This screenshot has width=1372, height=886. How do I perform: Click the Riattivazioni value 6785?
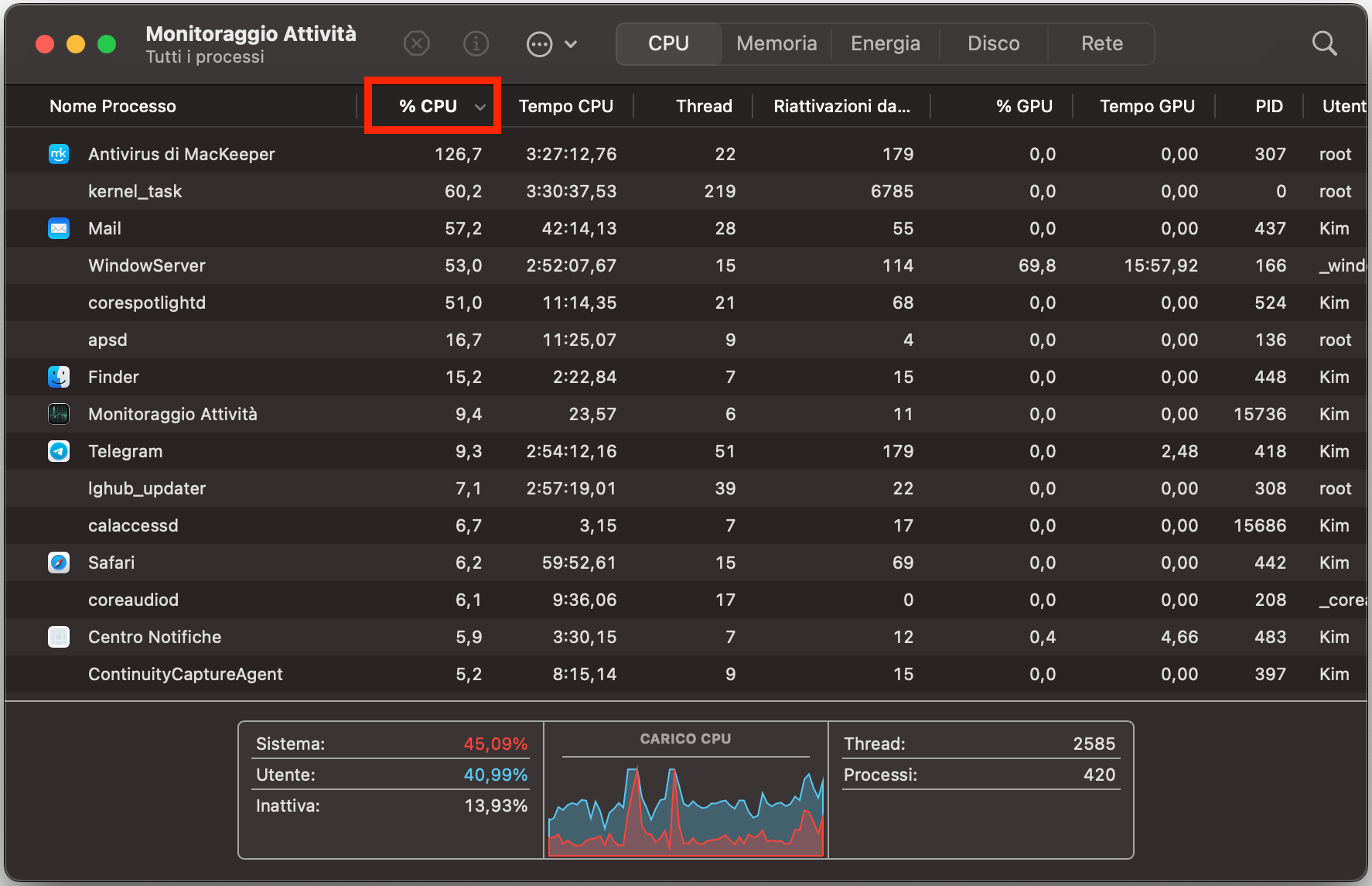pyautogui.click(x=892, y=191)
